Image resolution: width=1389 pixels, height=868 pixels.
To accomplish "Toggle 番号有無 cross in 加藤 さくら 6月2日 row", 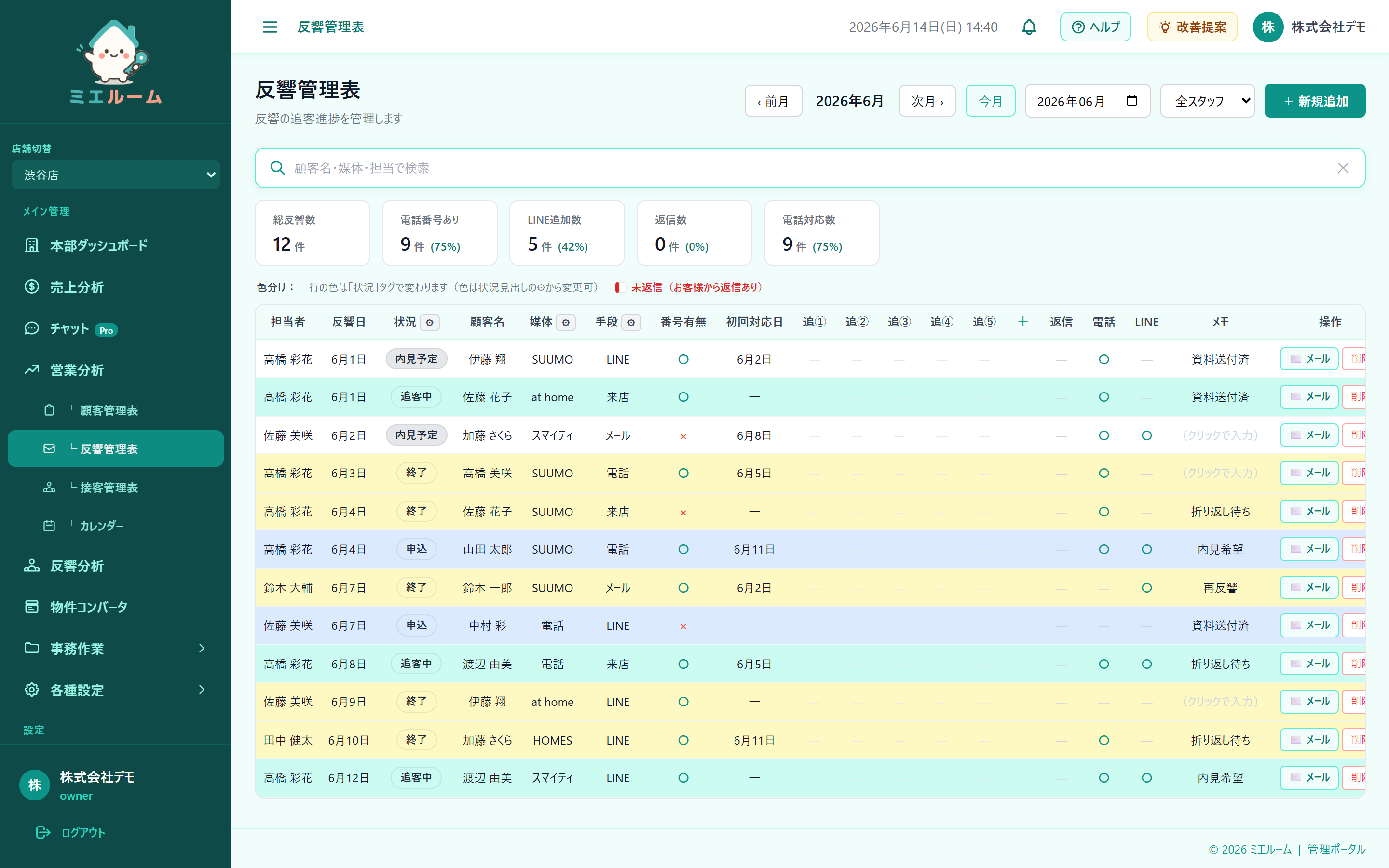I will pyautogui.click(x=683, y=436).
